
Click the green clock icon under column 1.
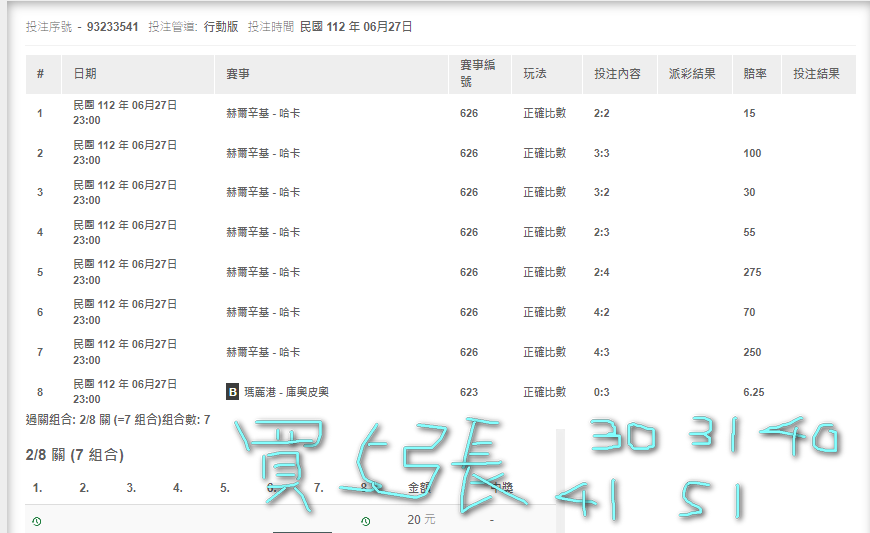pos(37,521)
